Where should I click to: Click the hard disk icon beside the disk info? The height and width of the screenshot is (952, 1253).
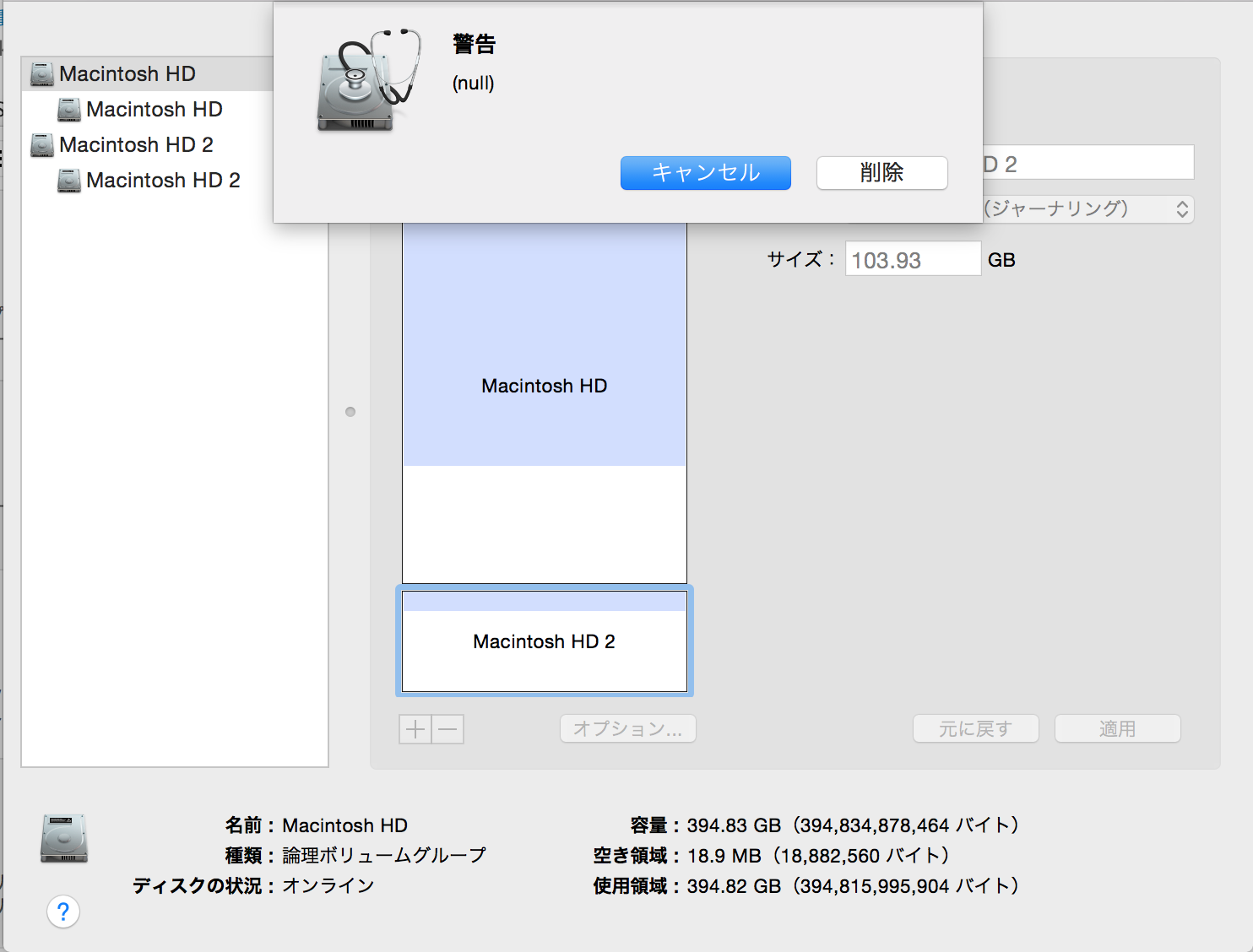(x=64, y=839)
